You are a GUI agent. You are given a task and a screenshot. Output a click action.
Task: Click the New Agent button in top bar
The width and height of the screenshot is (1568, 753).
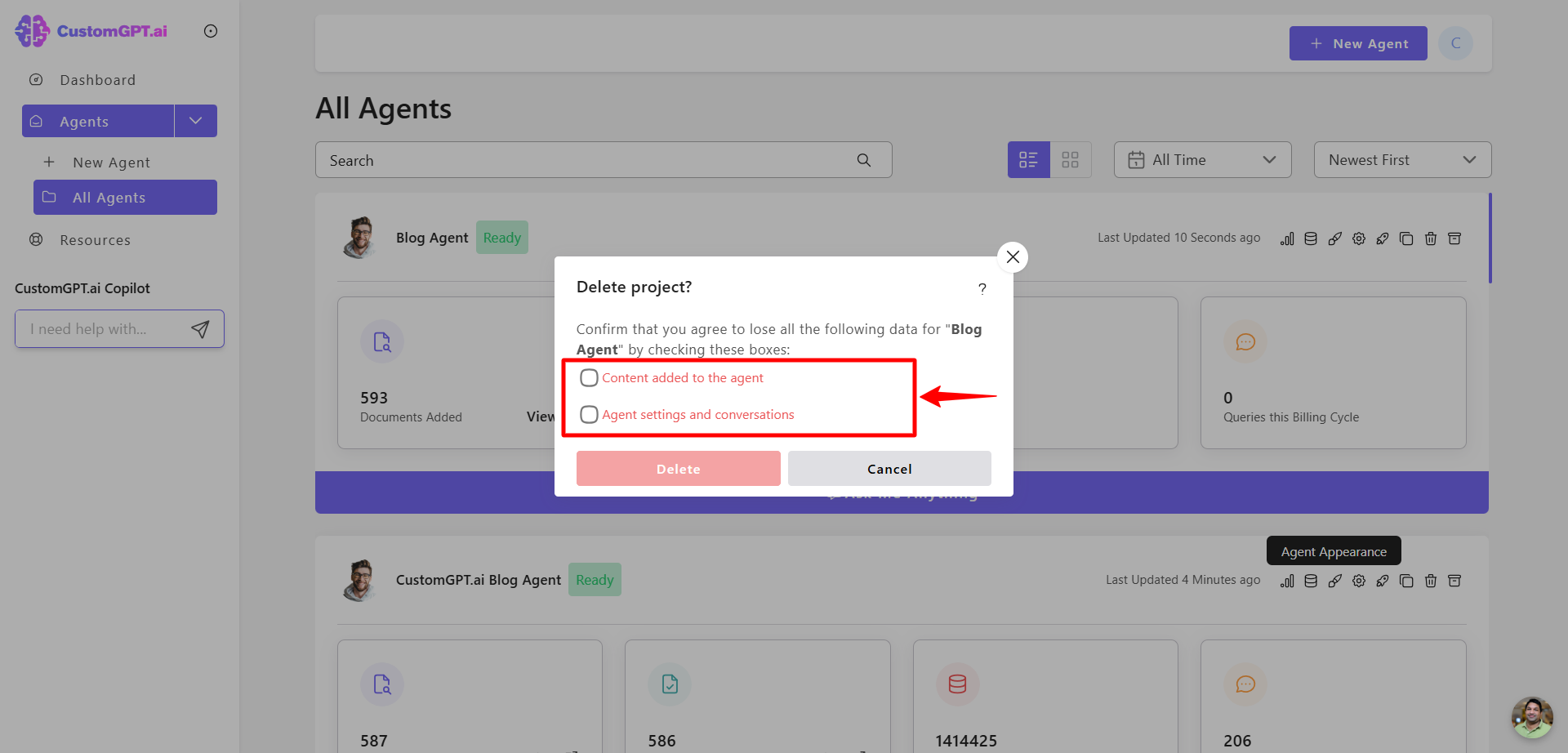pyautogui.click(x=1358, y=43)
